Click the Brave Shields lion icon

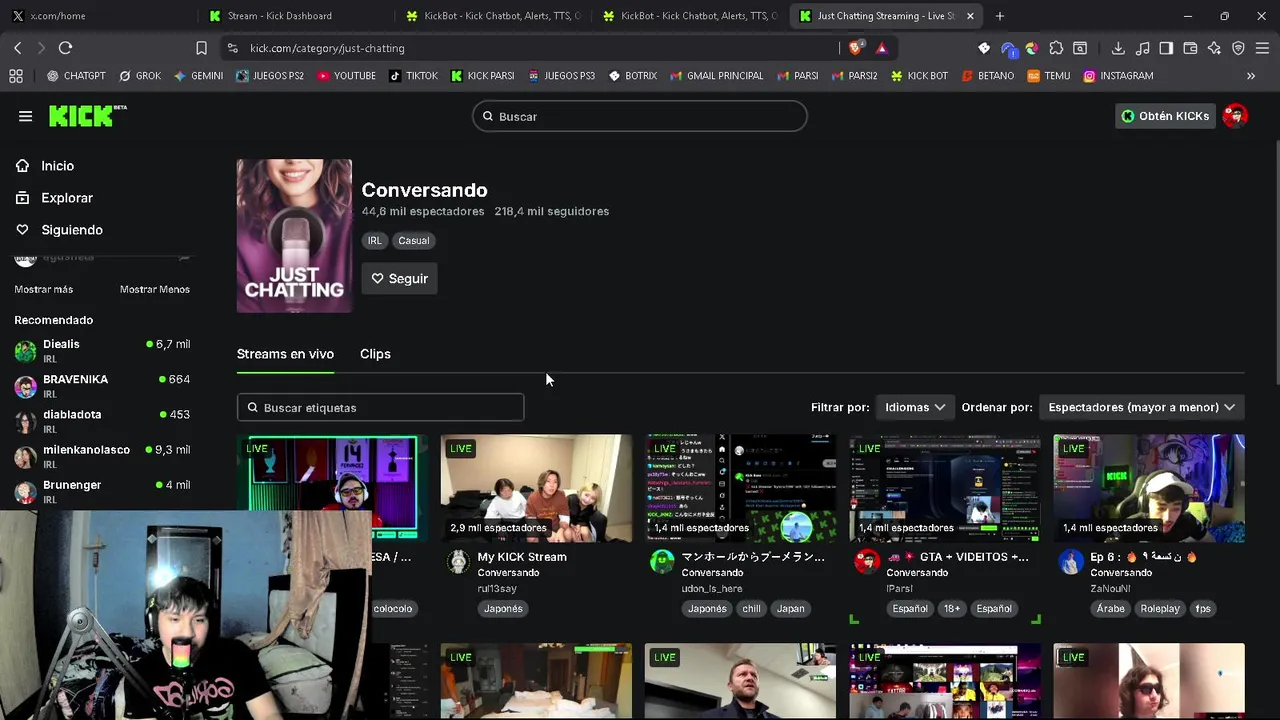tap(855, 48)
